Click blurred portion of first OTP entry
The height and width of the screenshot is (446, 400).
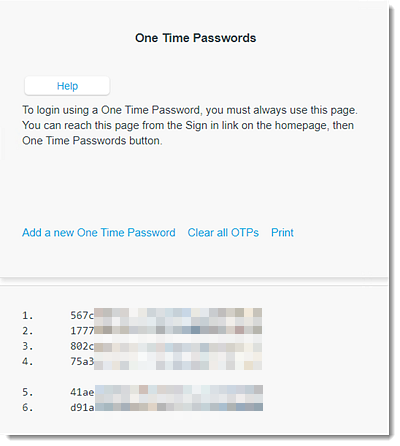tap(178, 315)
